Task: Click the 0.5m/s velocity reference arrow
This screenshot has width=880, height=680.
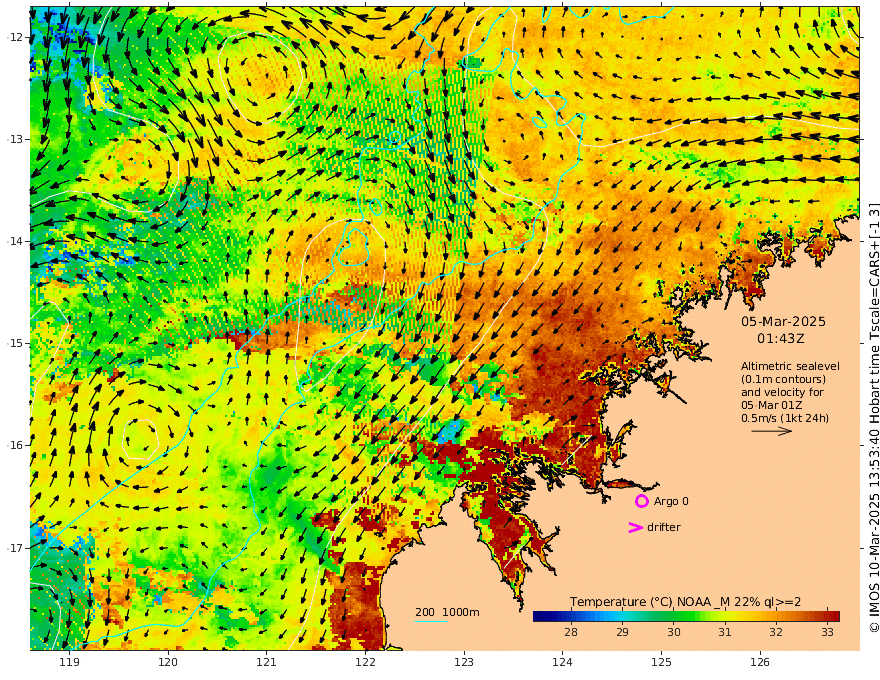Action: [772, 431]
